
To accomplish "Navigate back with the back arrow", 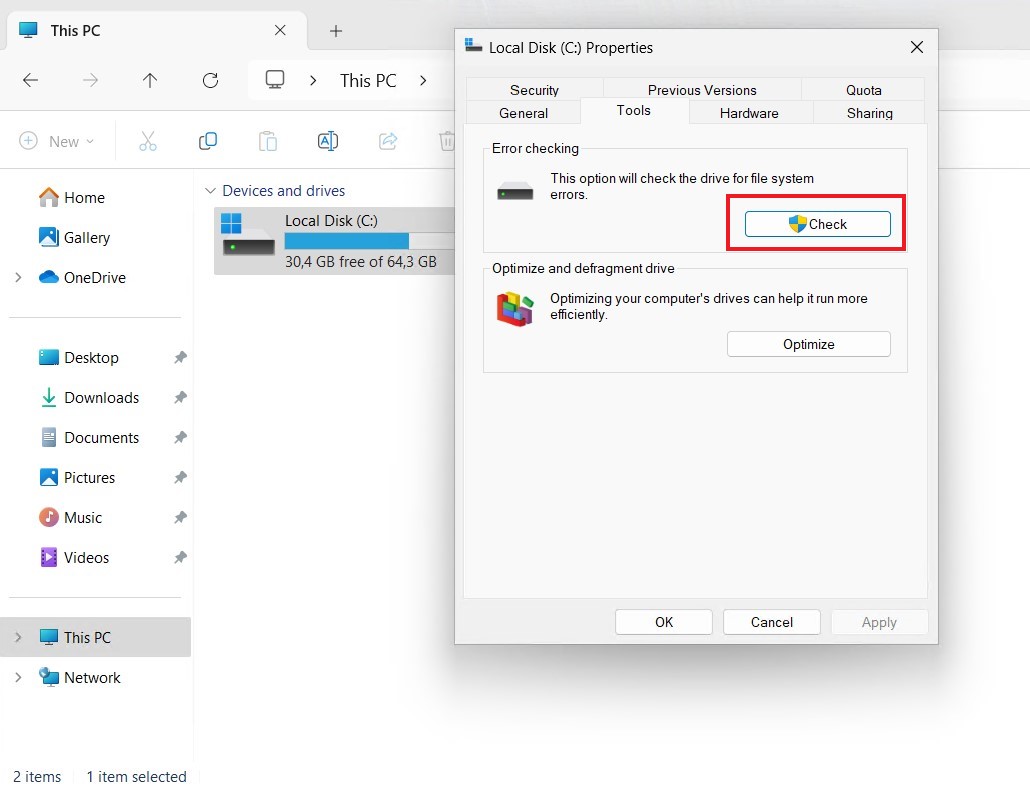I will tap(31, 81).
